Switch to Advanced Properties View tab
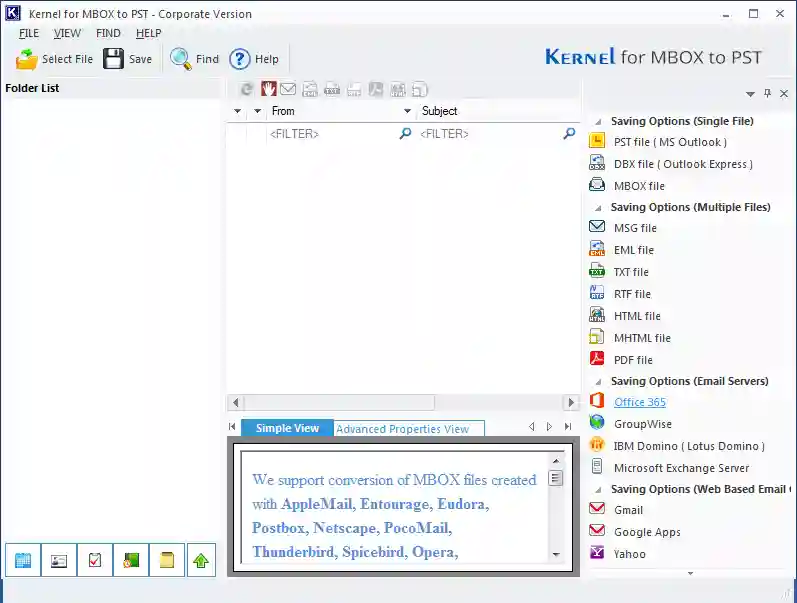Image resolution: width=797 pixels, height=603 pixels. pyautogui.click(x=409, y=429)
